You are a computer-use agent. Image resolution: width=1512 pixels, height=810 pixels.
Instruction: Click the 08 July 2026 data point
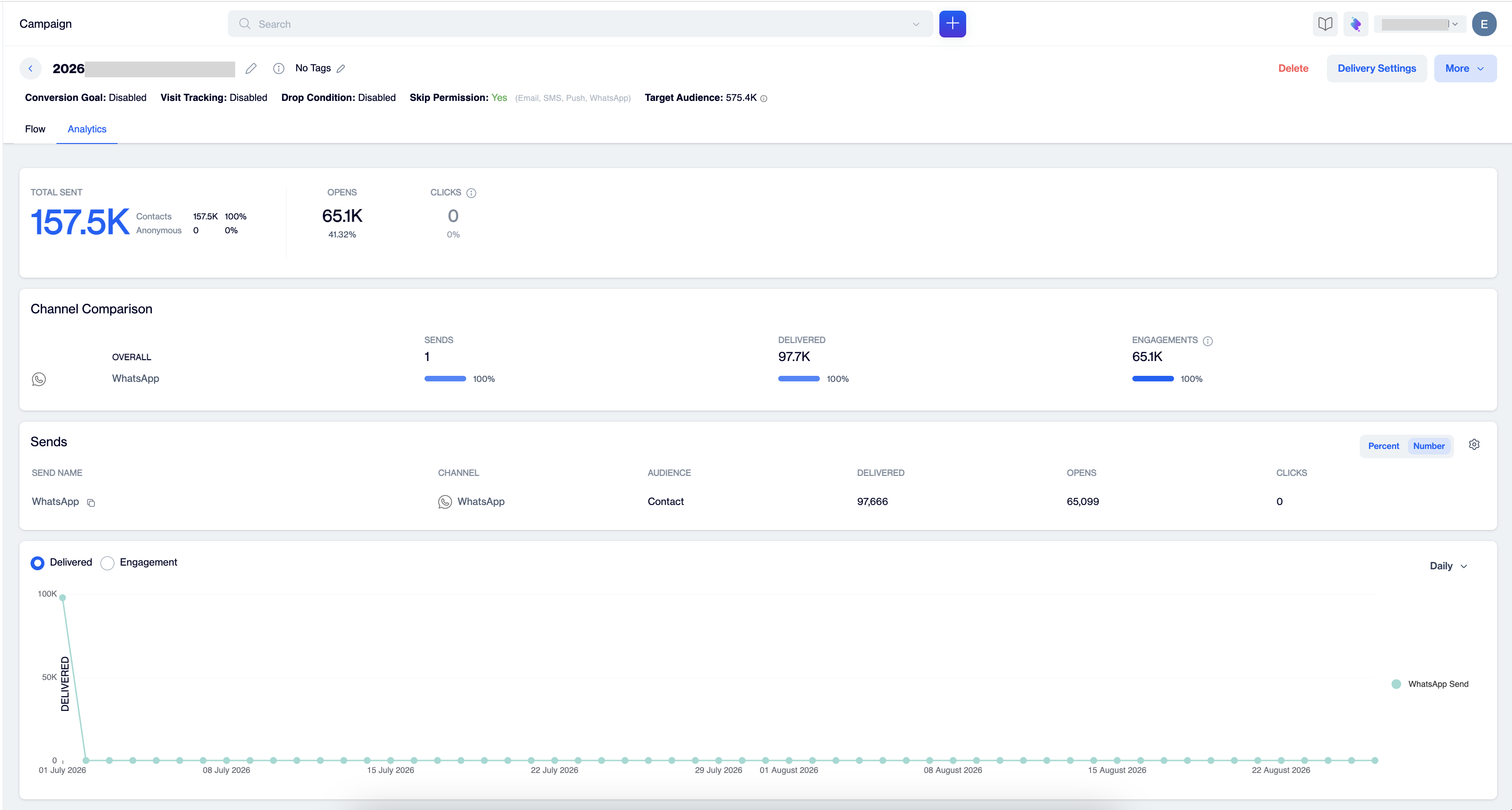pos(226,760)
